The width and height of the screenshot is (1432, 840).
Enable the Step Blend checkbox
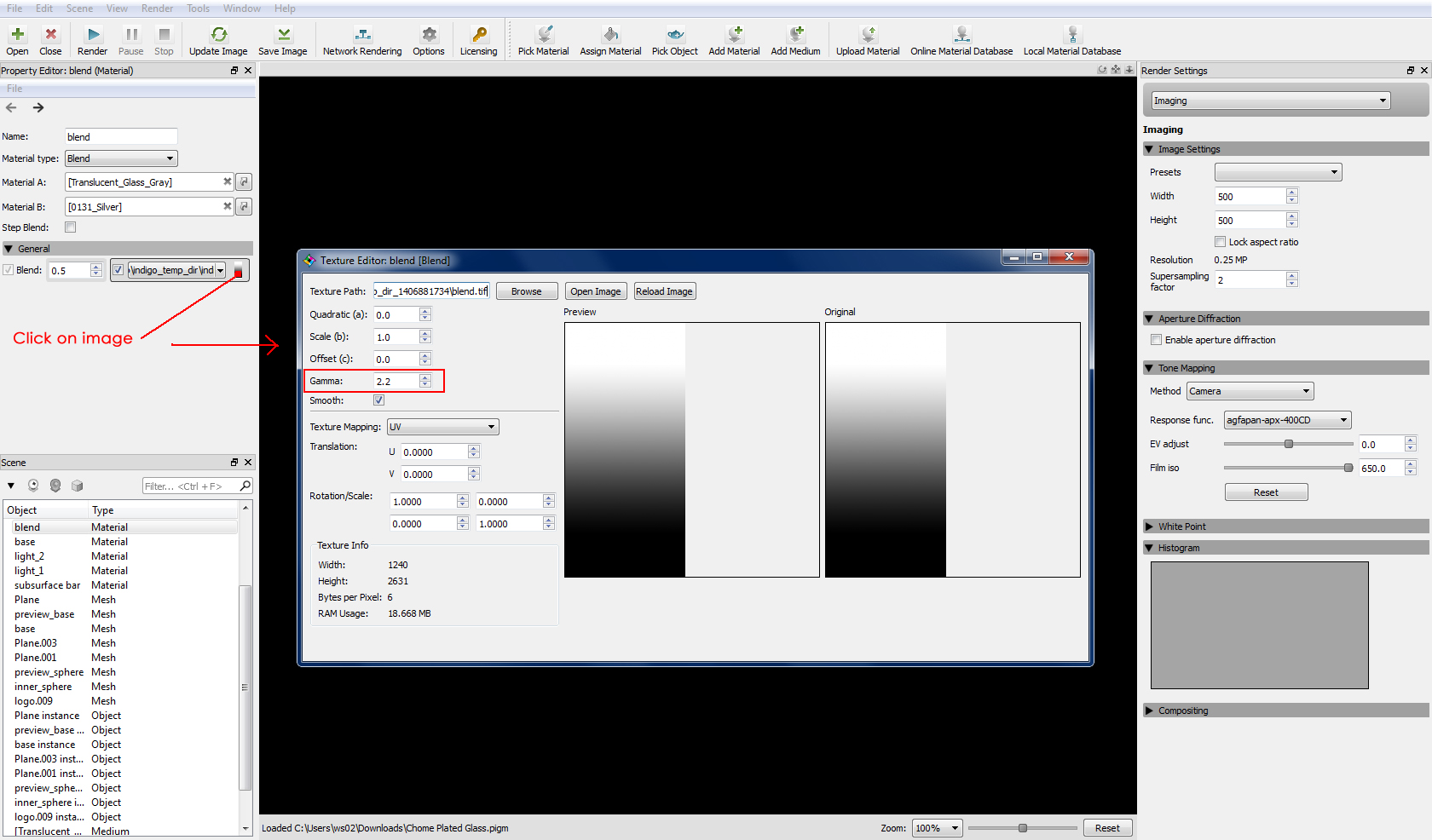click(x=71, y=227)
